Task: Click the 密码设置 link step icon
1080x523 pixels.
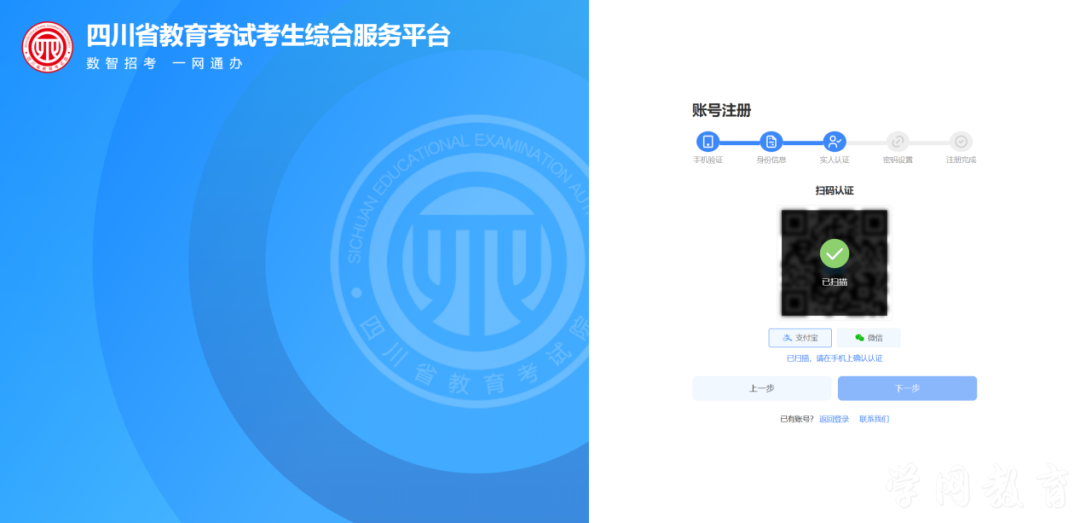Action: 897,142
